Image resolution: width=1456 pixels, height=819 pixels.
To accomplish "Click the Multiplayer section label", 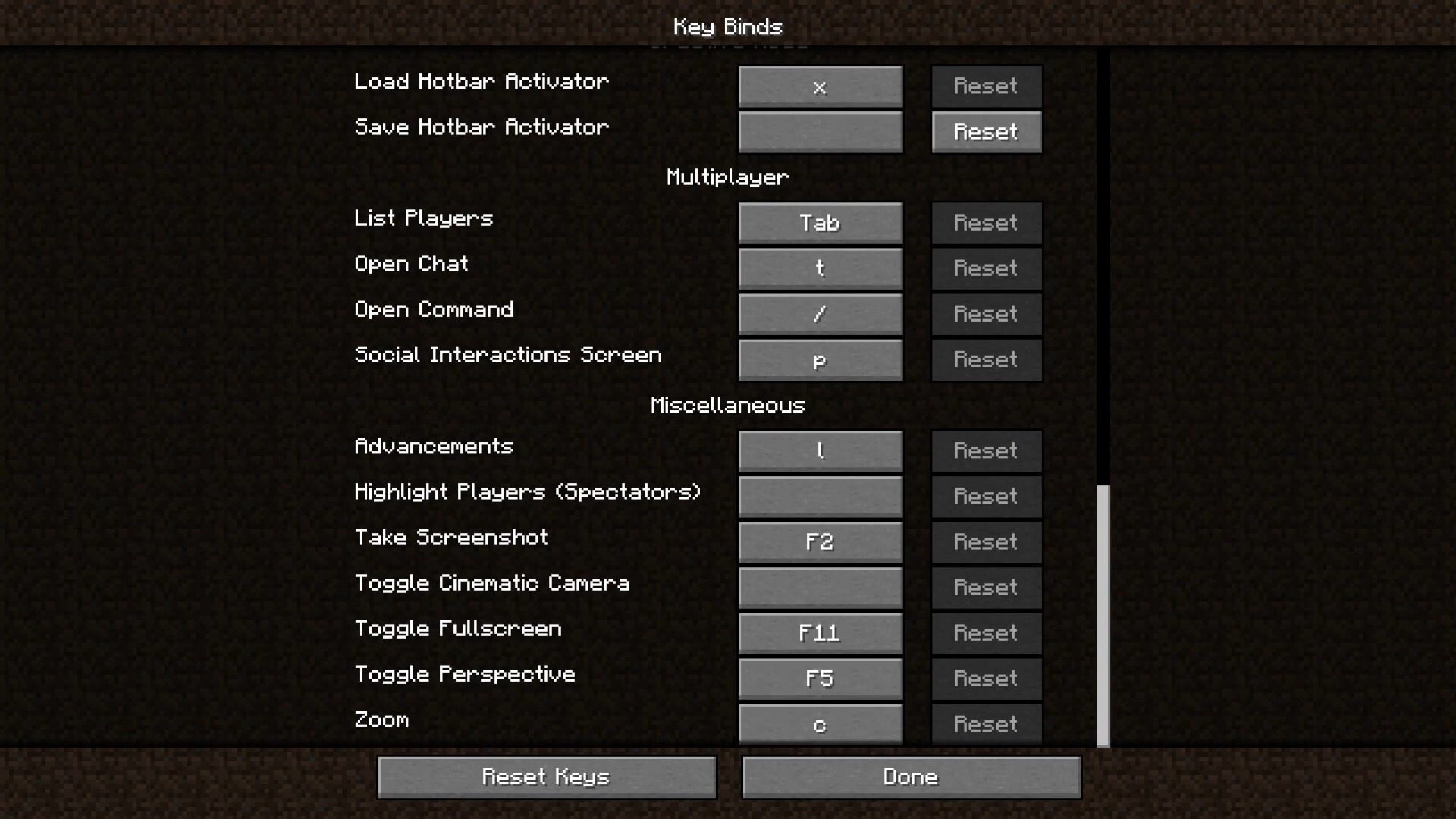I will pos(728,176).
